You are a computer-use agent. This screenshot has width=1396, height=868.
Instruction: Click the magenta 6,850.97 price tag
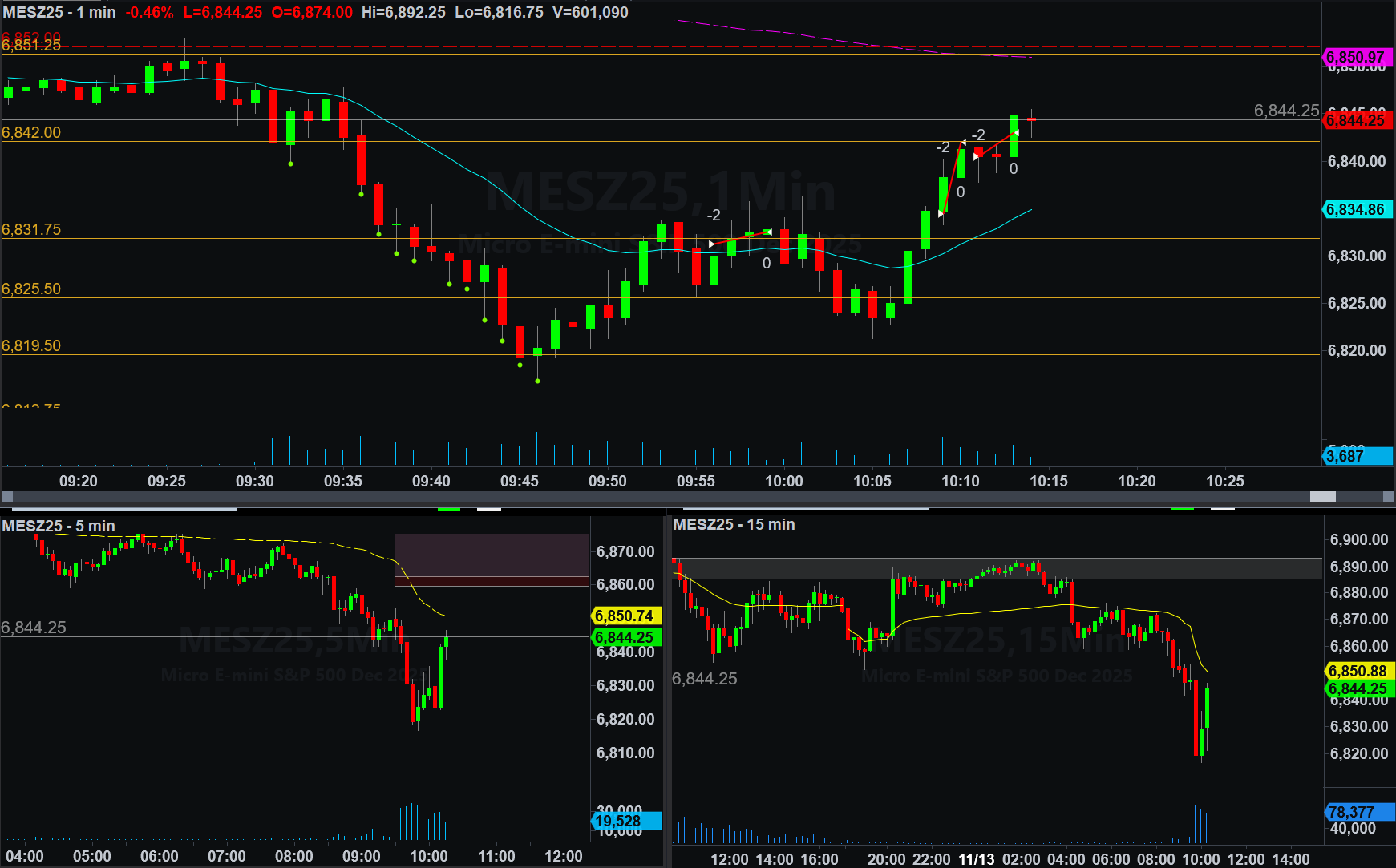[1356, 57]
